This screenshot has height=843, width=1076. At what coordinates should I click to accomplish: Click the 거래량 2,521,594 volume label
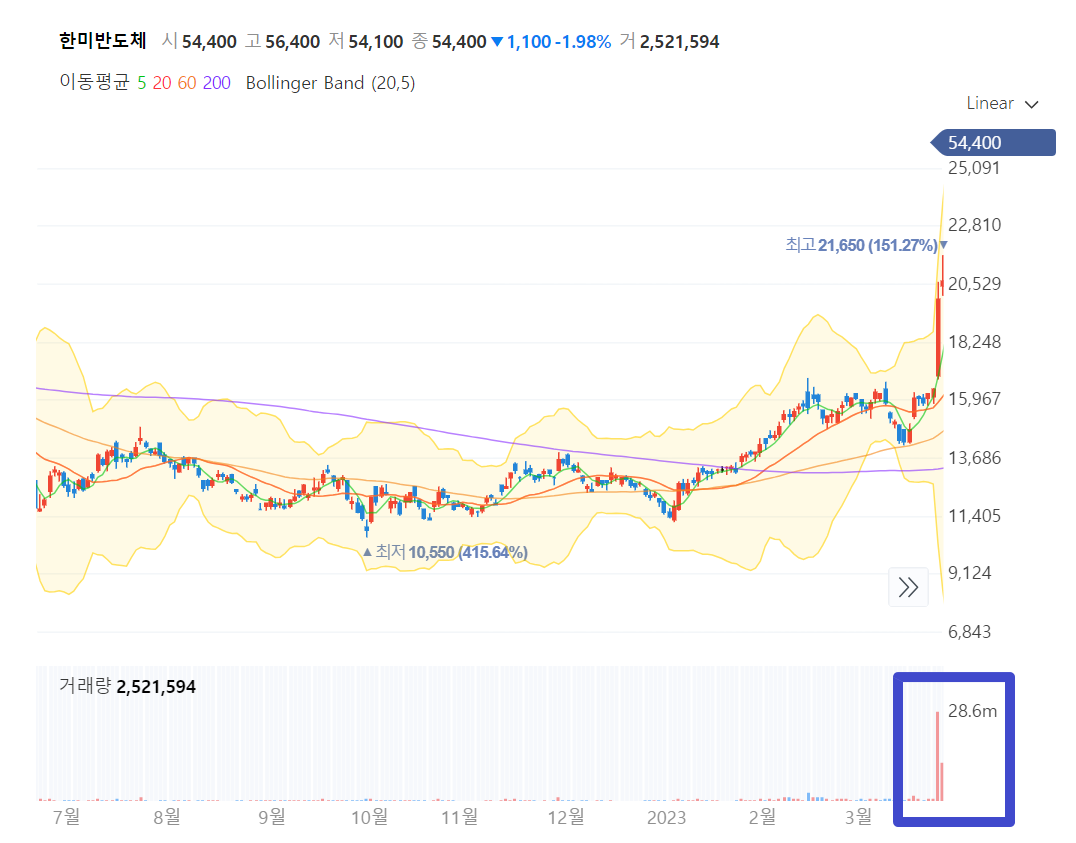pos(128,686)
